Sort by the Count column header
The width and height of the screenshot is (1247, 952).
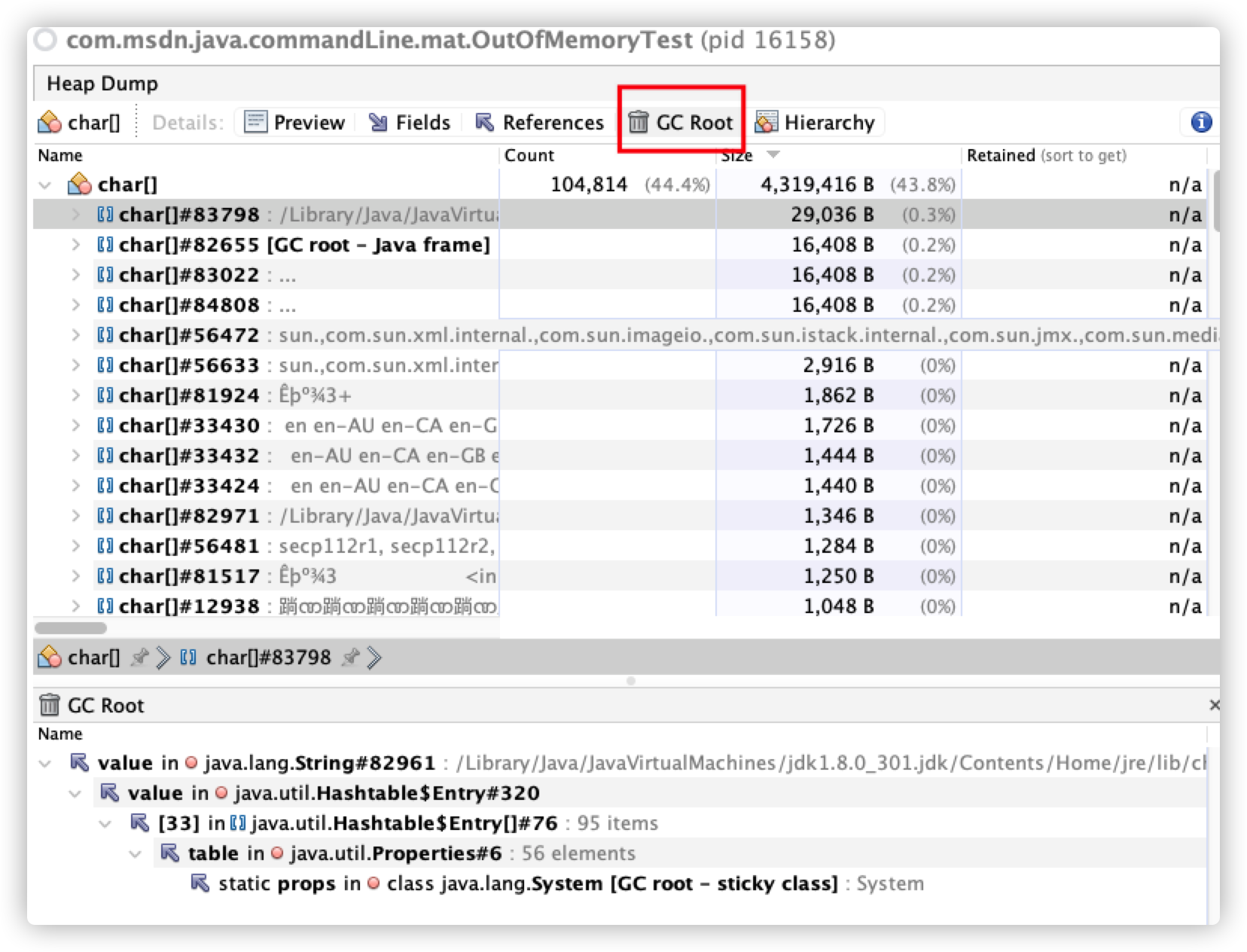[529, 156]
